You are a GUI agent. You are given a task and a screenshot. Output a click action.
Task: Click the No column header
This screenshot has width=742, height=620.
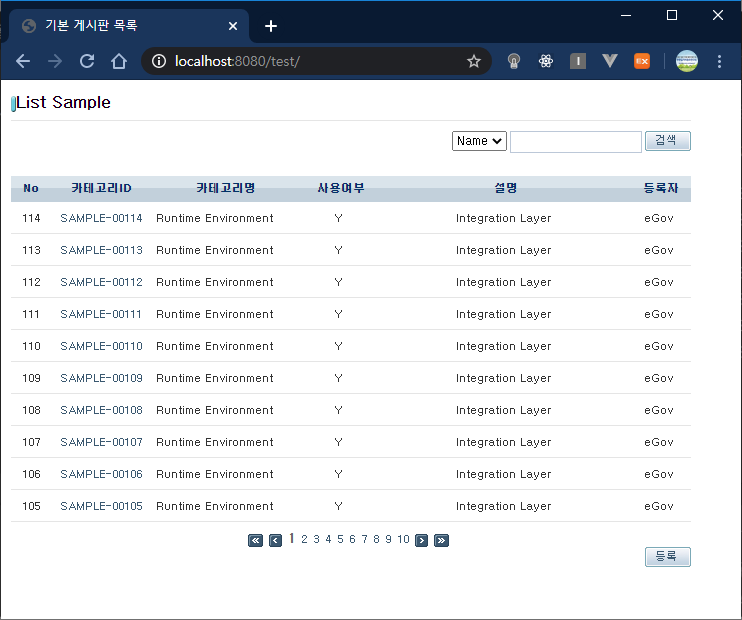pyautogui.click(x=31, y=188)
